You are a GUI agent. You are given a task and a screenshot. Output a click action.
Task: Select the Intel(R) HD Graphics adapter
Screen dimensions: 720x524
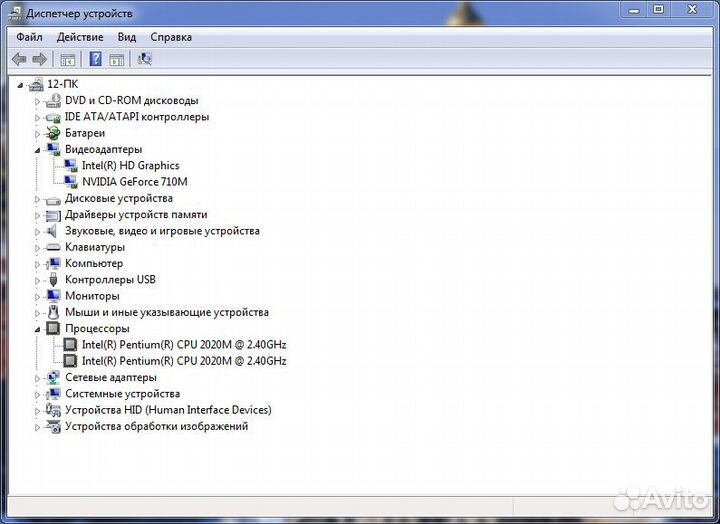[x=130, y=166]
